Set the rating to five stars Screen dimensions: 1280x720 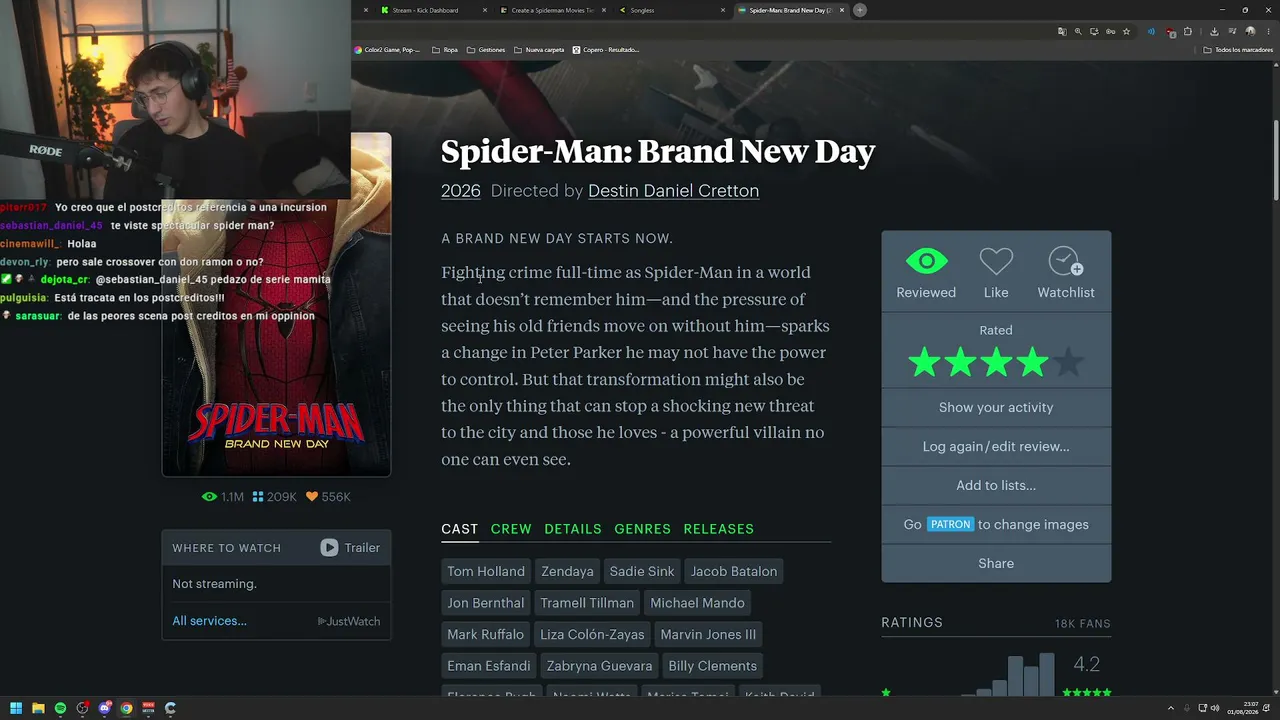point(1068,362)
